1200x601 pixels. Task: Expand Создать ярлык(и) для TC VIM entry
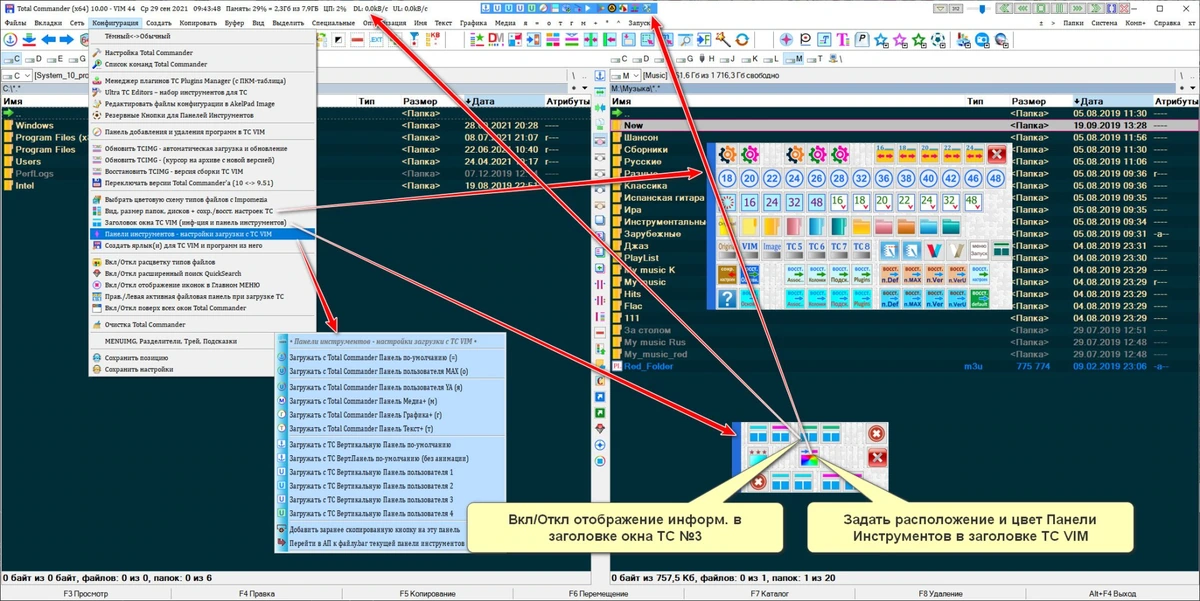pos(202,246)
